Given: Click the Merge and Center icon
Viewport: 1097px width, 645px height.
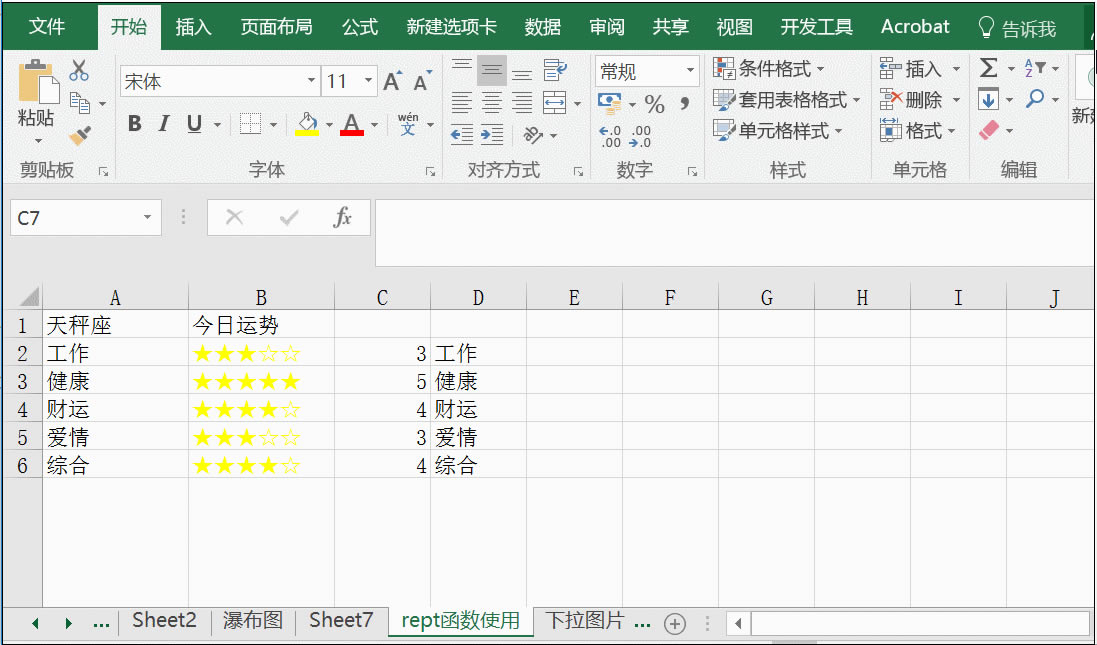Looking at the screenshot, I should tap(555, 103).
